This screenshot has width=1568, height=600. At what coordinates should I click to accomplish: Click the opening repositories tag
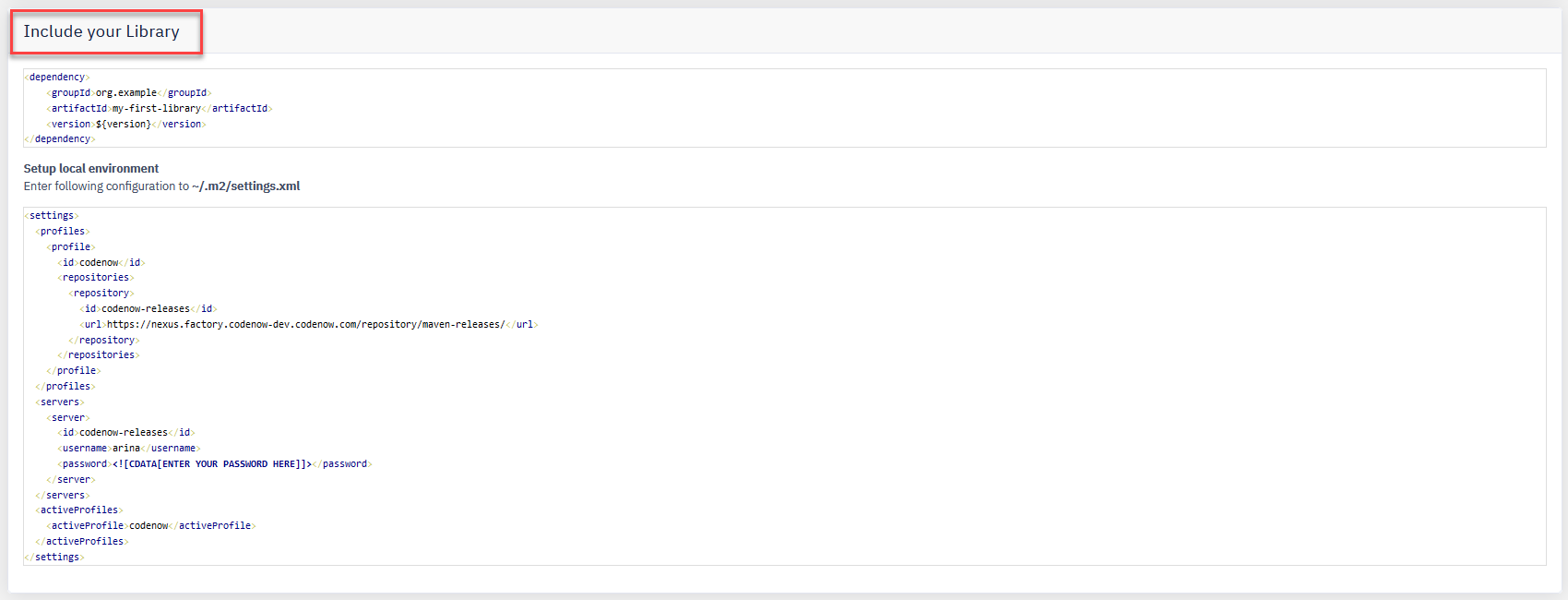point(96,278)
